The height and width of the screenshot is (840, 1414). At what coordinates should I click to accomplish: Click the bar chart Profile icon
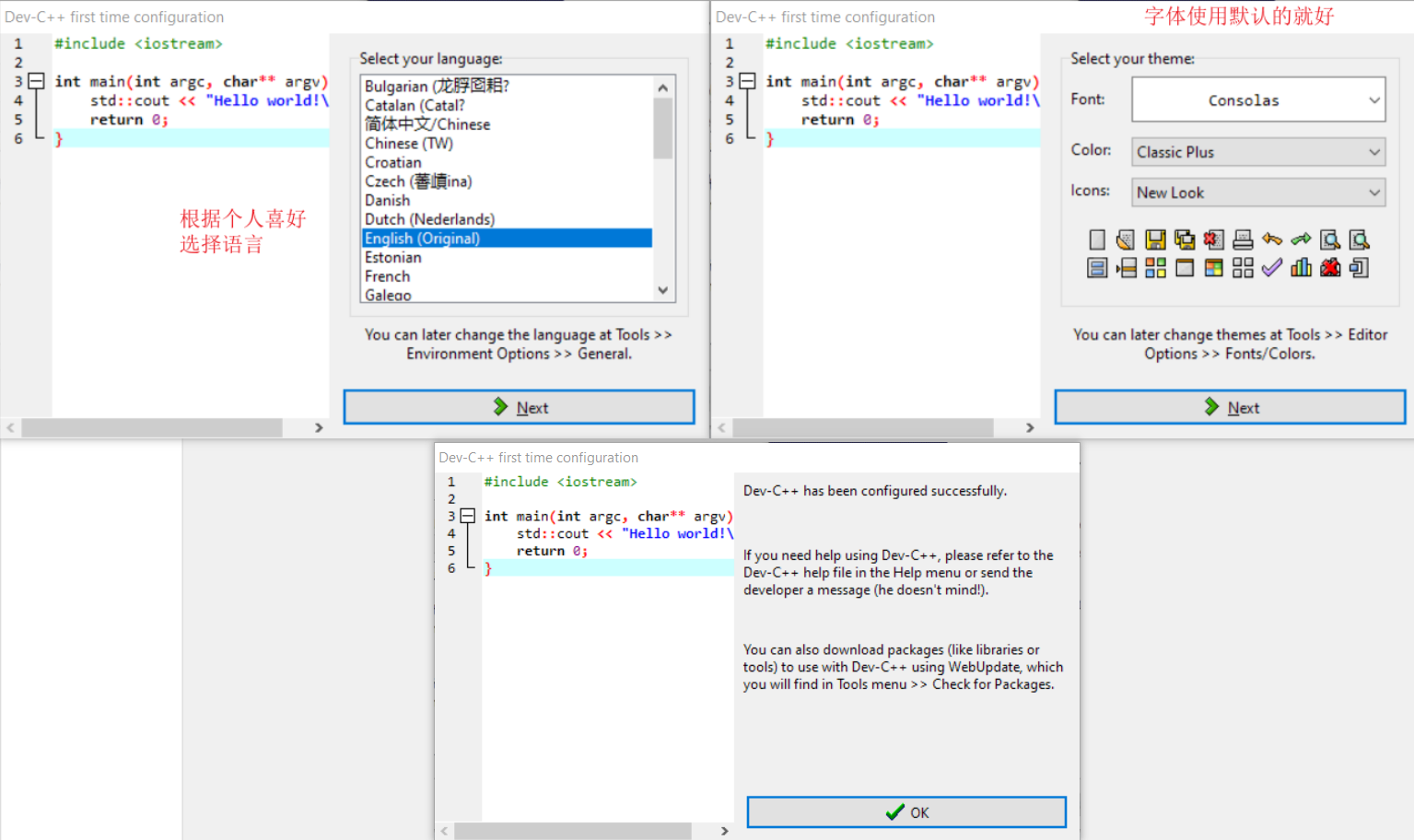pyautogui.click(x=1301, y=268)
